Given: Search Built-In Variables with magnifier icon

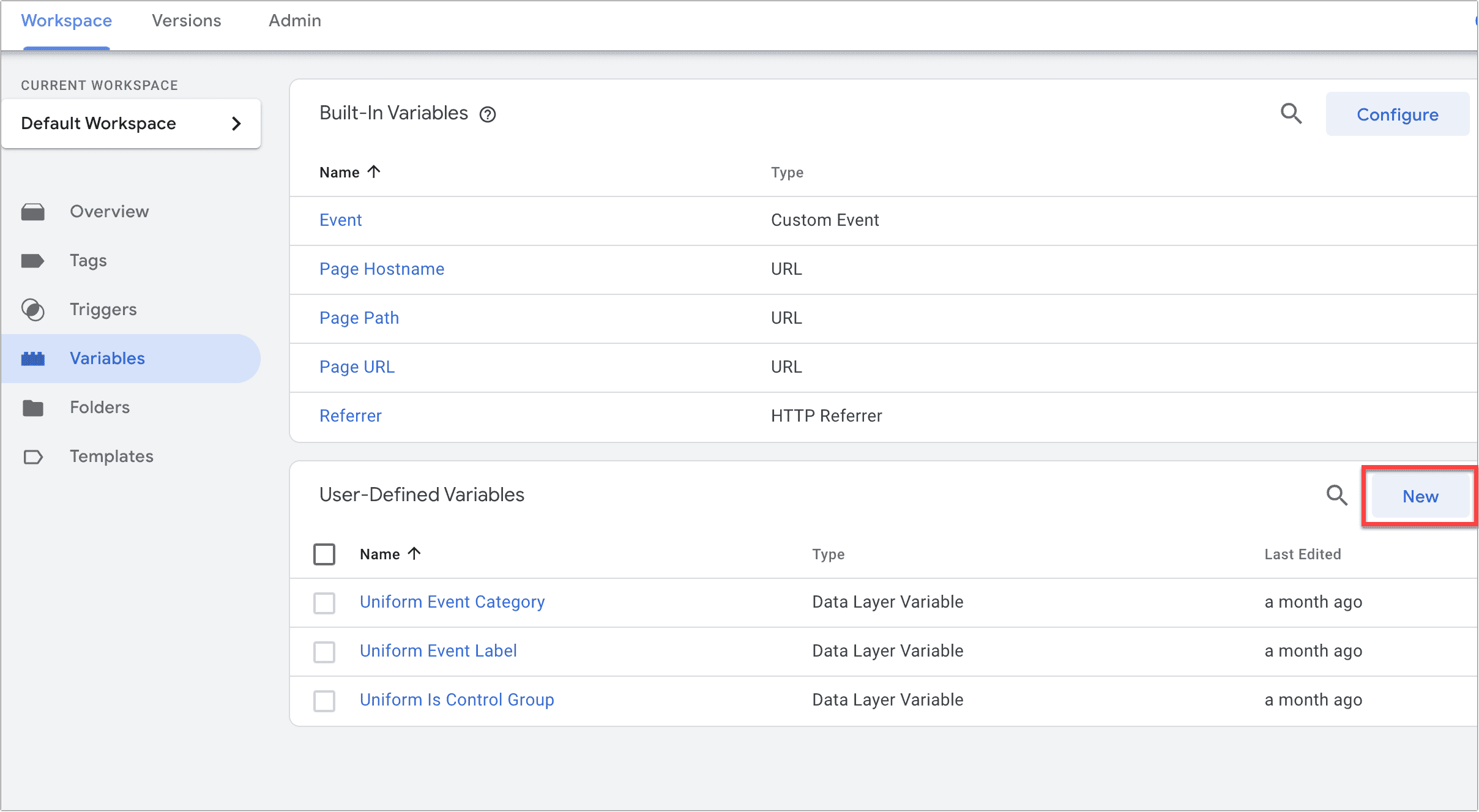Looking at the screenshot, I should pos(1291,114).
